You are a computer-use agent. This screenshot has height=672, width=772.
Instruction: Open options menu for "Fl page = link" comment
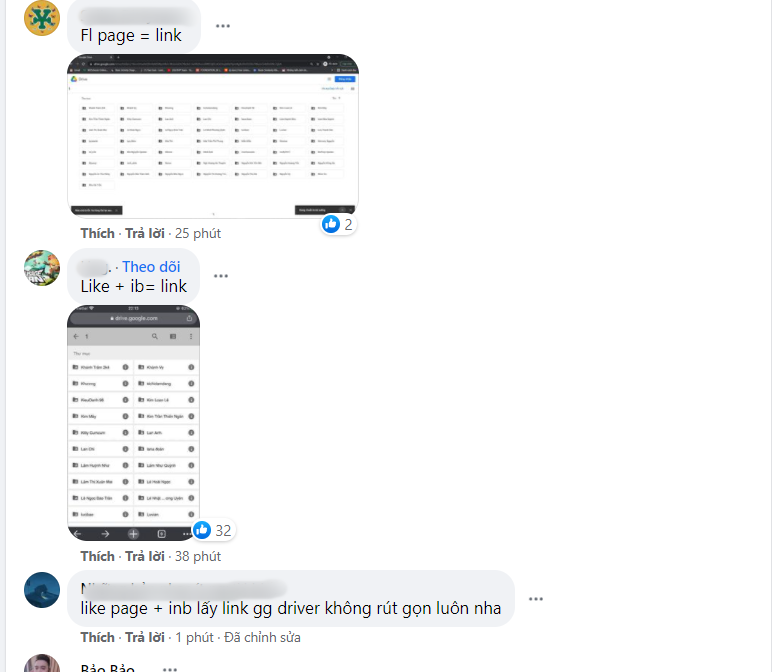pos(223,26)
